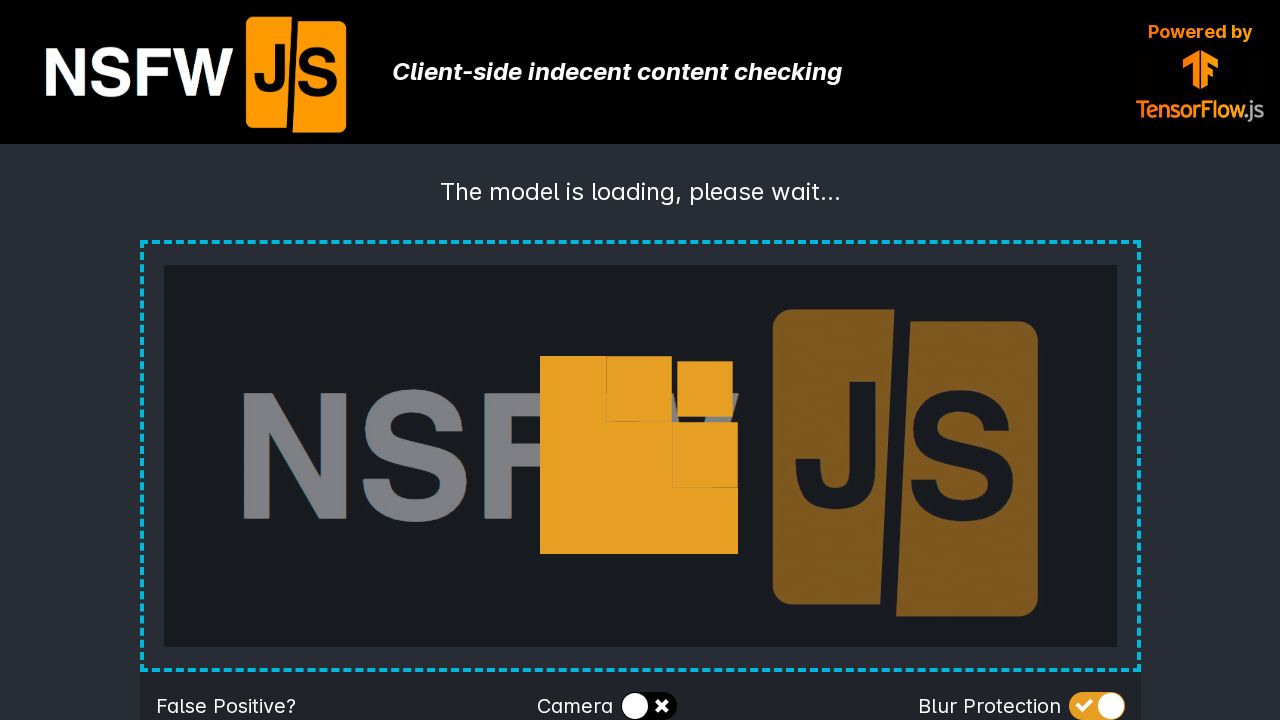Click the NSFW JS logo in header
This screenshot has width=1280, height=720.
point(196,73)
